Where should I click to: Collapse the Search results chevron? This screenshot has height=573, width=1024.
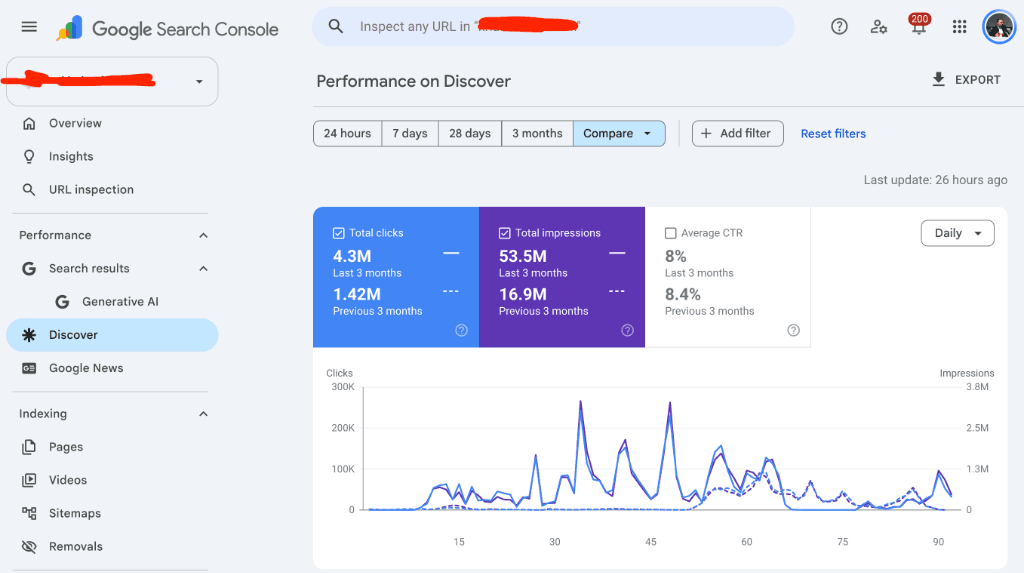203,269
